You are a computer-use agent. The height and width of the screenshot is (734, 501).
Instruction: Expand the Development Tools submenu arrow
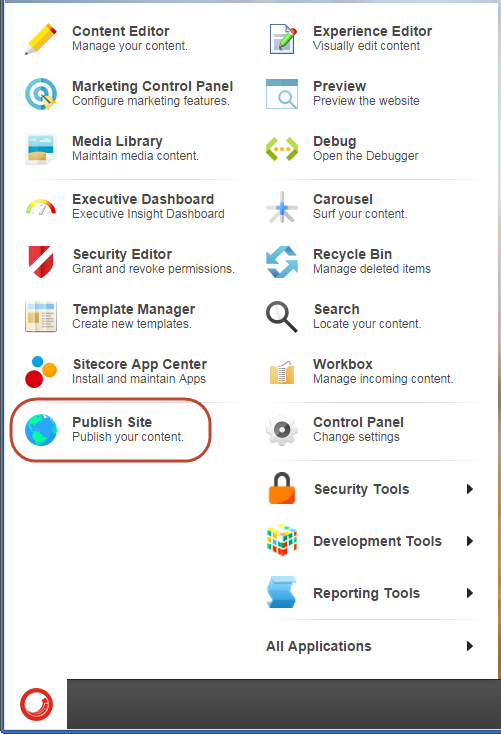pos(470,541)
